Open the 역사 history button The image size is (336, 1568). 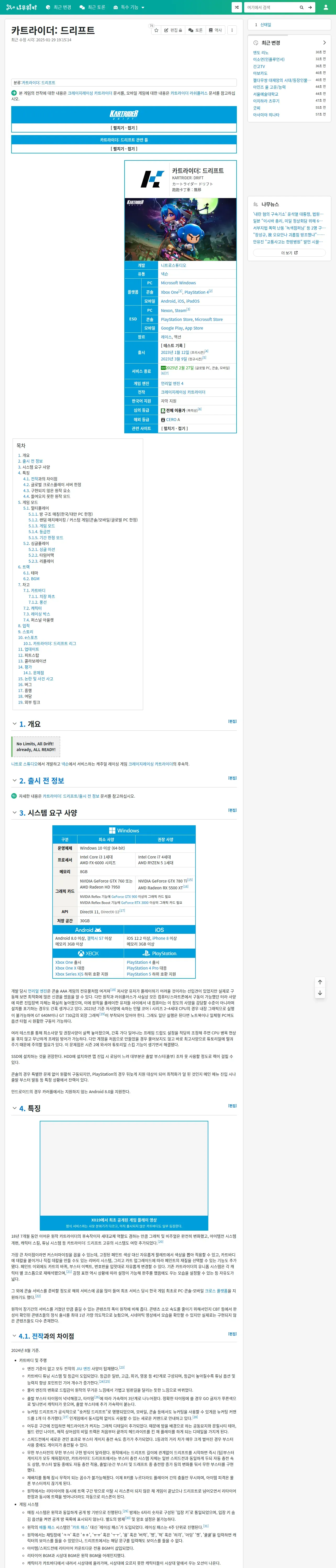tap(215, 30)
